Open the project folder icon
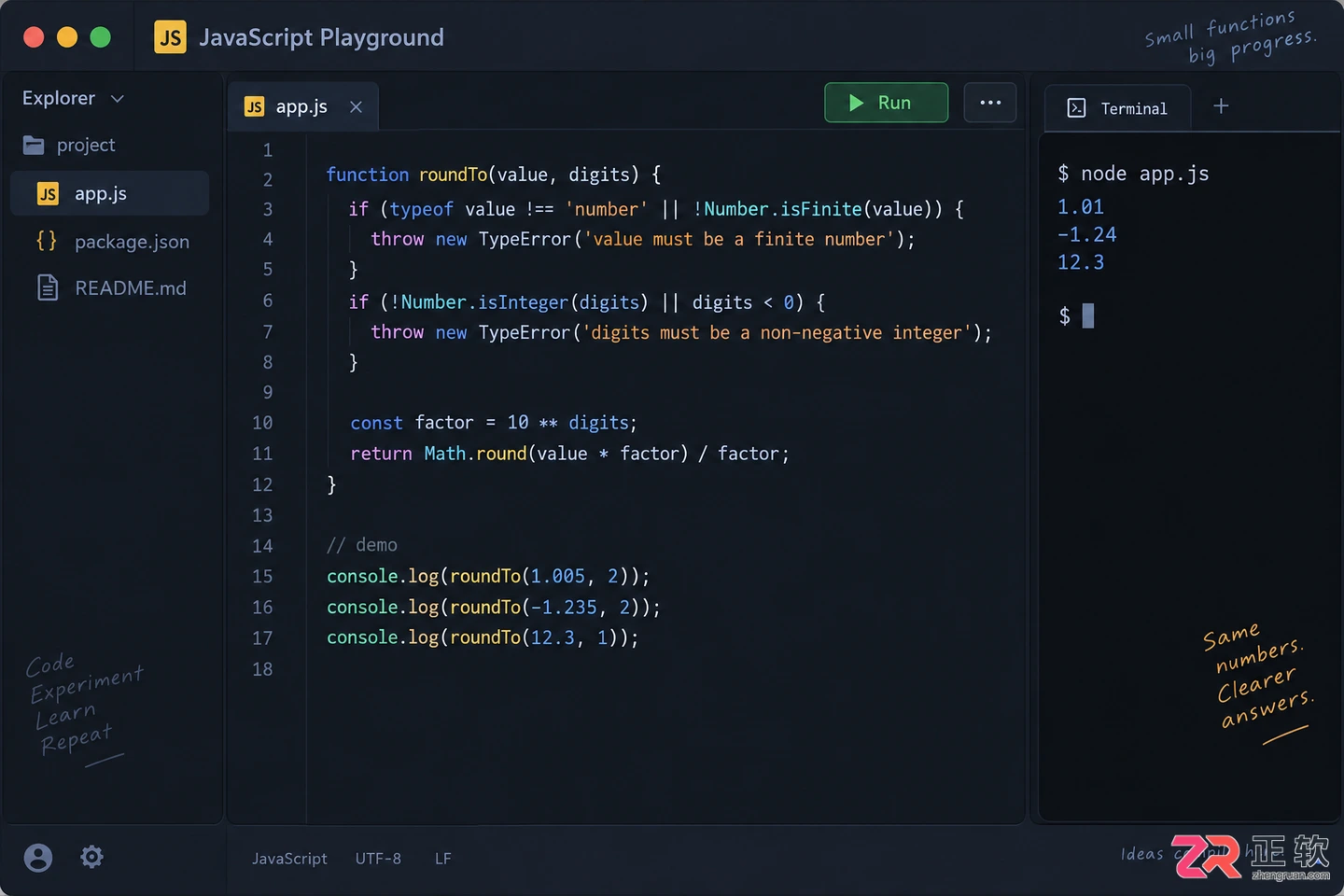Viewport: 1344px width, 896px height. pos(34,145)
